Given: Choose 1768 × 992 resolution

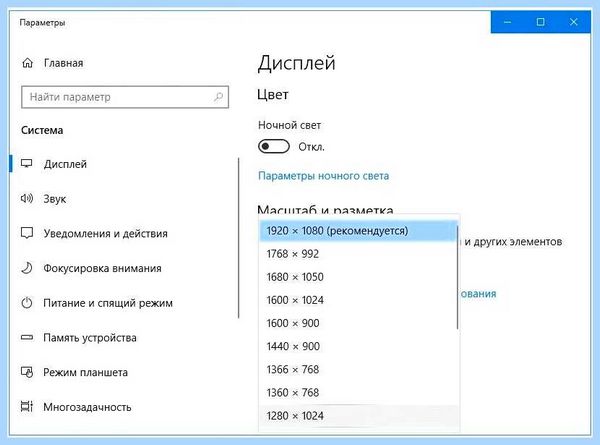Looking at the screenshot, I should (x=358, y=254).
